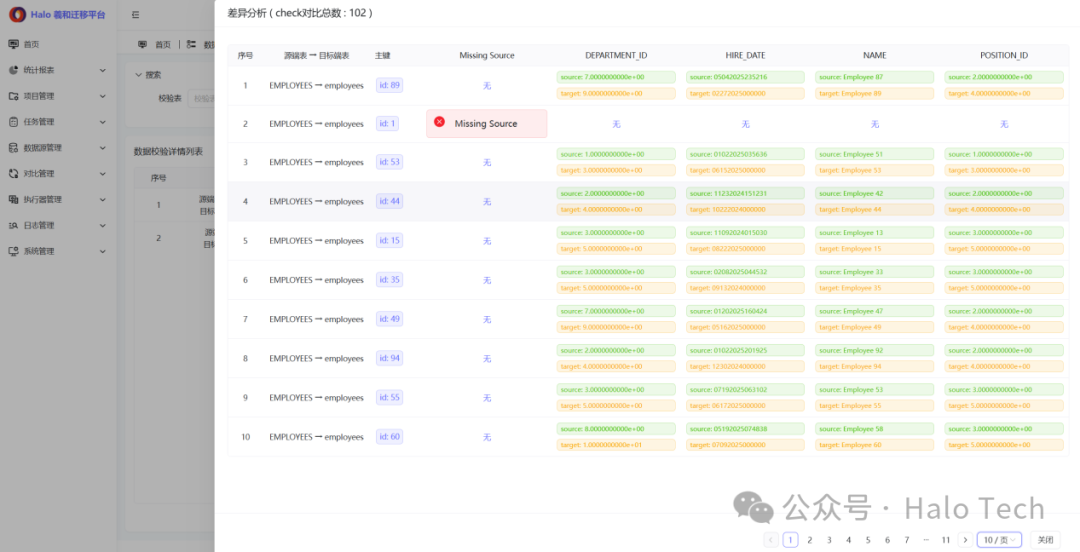Viewport: 1080px width, 552px height.
Task: Click 'source: 05042025235216' HIRE_DATE cell
Action: [745, 77]
